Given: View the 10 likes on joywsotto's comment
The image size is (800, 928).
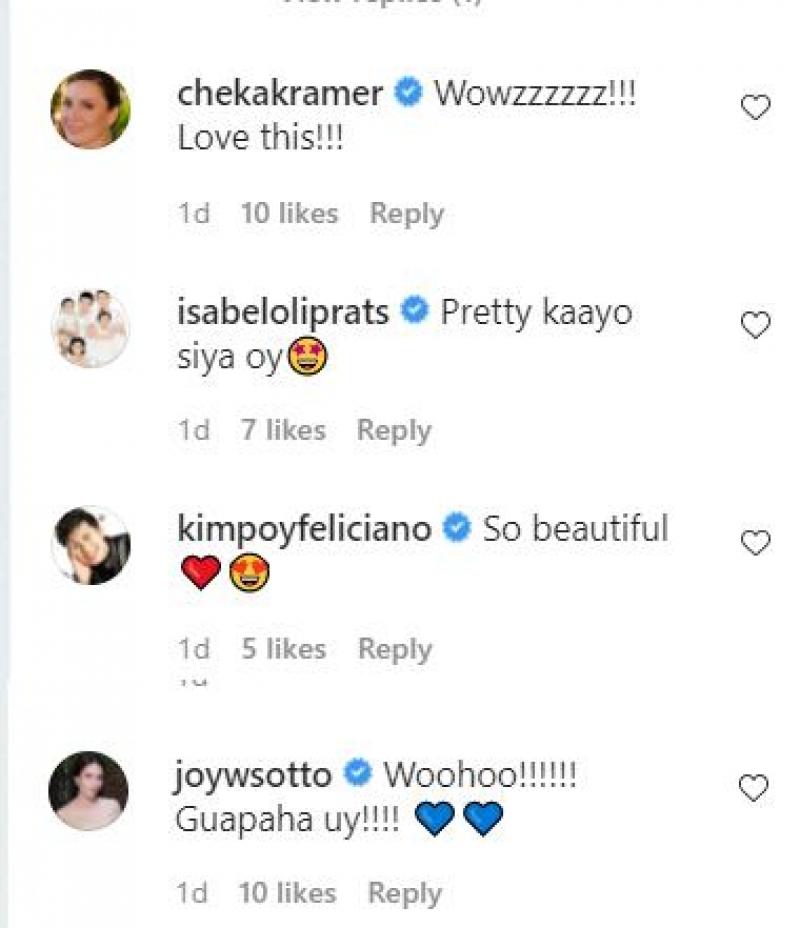Looking at the screenshot, I should [x=289, y=893].
